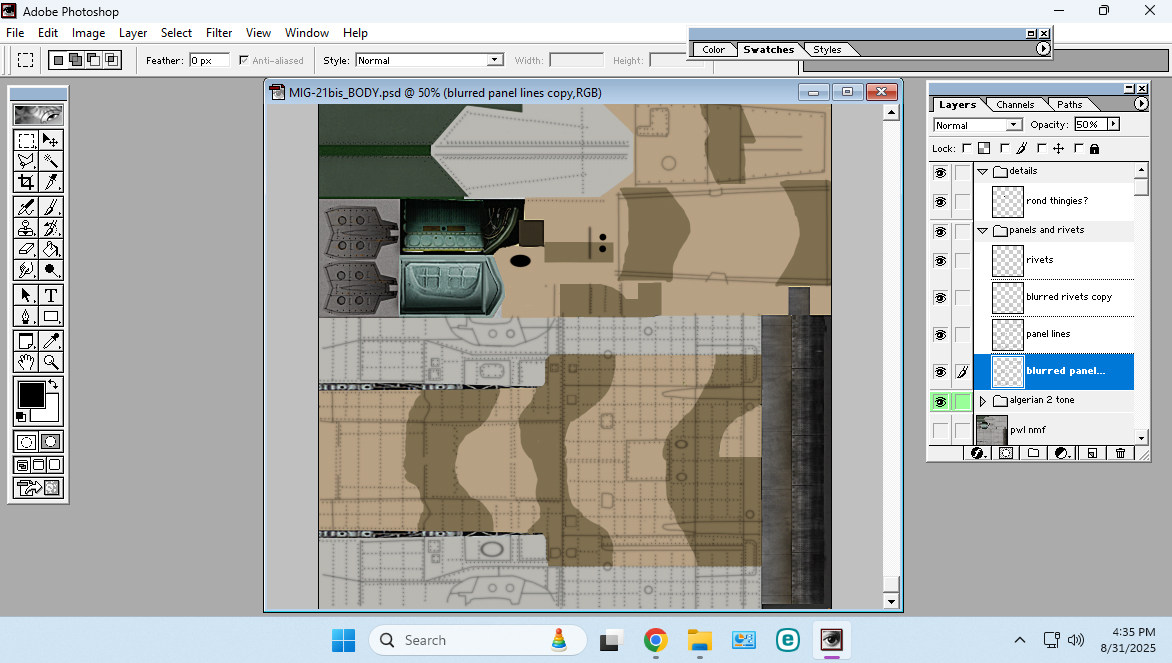Click the Jump to ImageReady button
The width and height of the screenshot is (1172, 663).
tap(38, 488)
